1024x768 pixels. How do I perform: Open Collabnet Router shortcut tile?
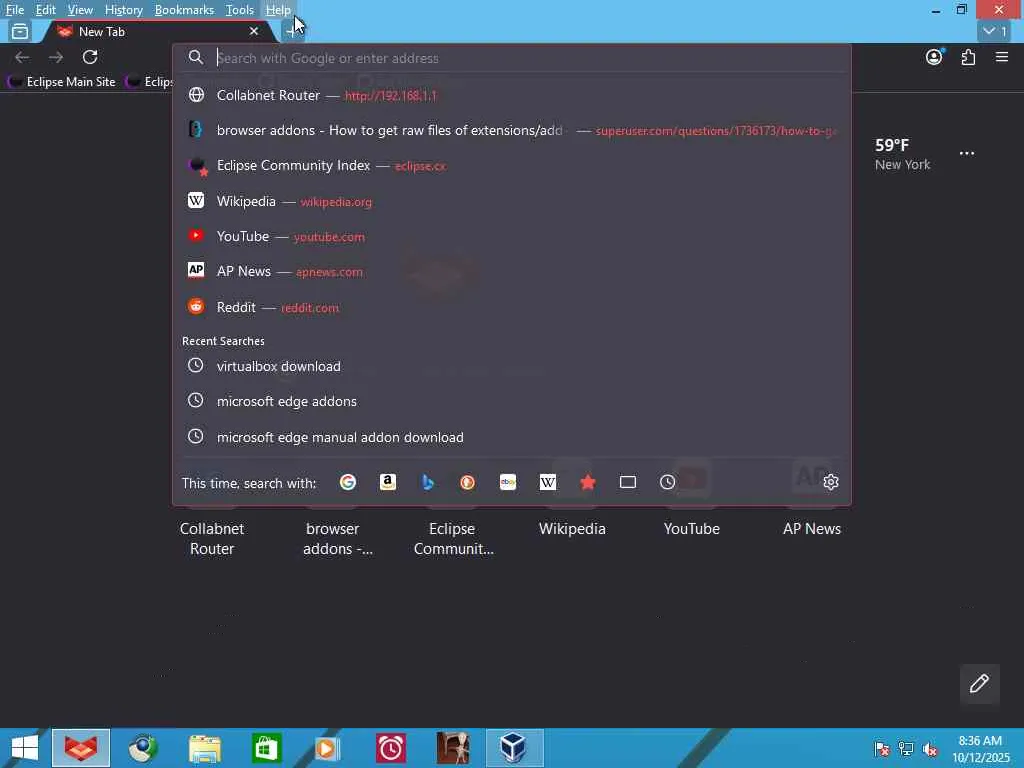click(212, 538)
